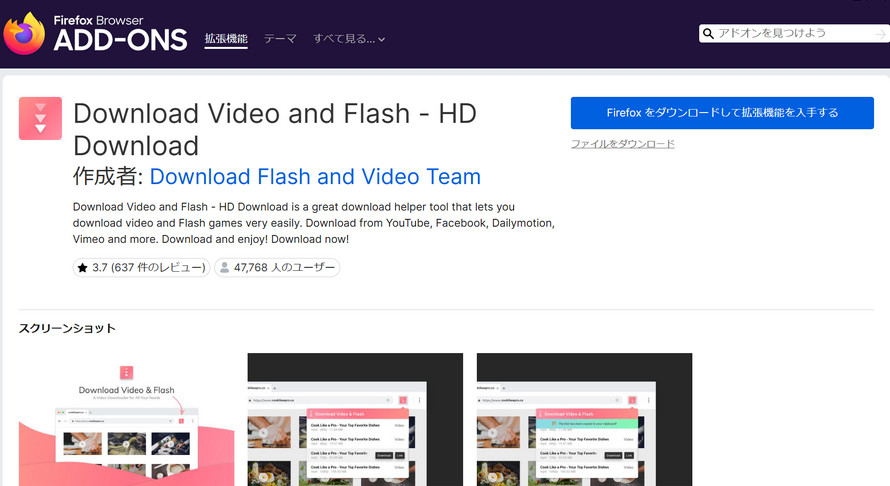Click the magnifier search icon

(x=708, y=33)
